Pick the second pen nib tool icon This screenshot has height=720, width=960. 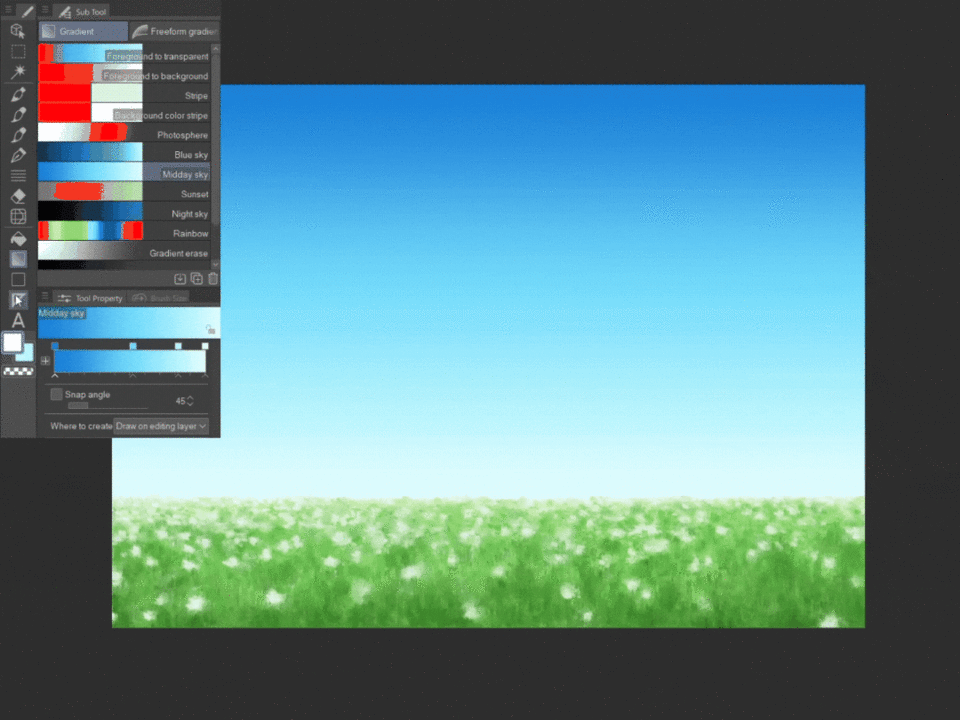(18, 114)
